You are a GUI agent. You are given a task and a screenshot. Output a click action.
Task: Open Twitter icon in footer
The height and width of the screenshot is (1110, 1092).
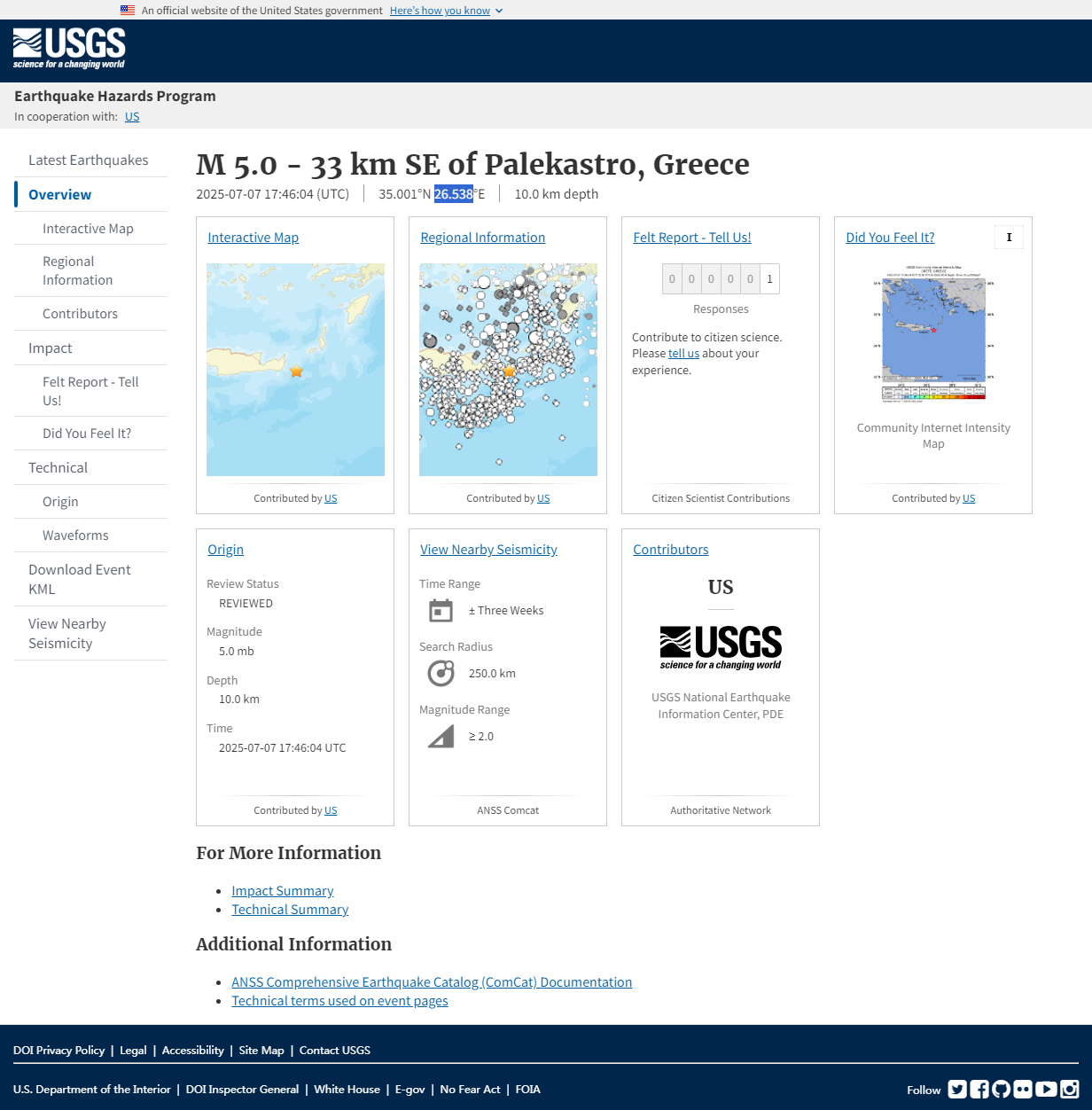[957, 1090]
